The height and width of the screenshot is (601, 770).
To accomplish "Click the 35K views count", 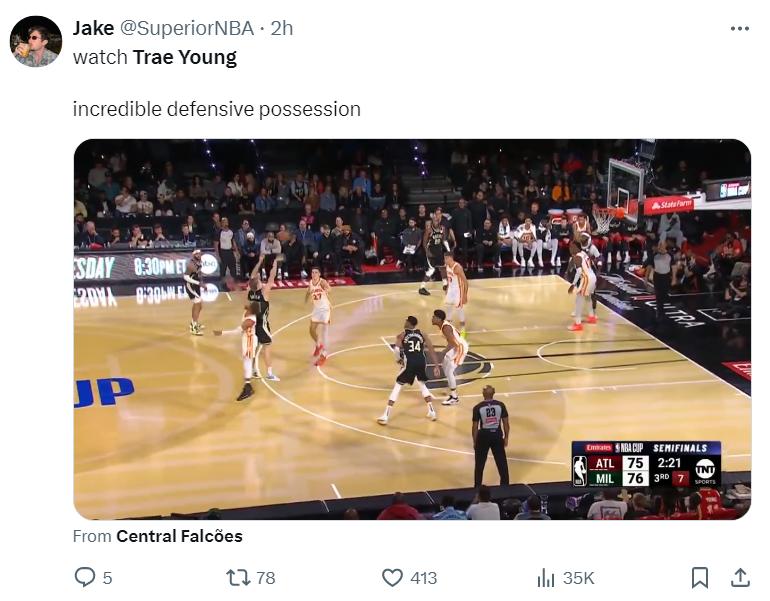I will coord(578,578).
